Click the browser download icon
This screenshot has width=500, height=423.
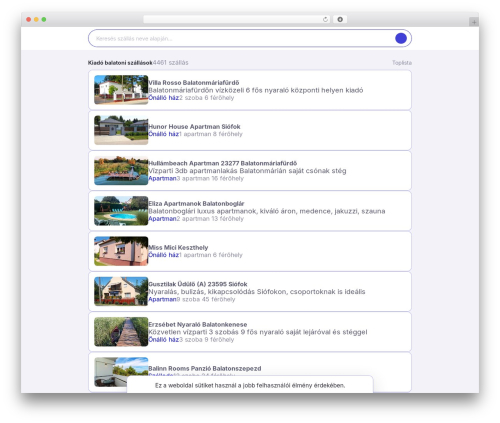(x=340, y=19)
